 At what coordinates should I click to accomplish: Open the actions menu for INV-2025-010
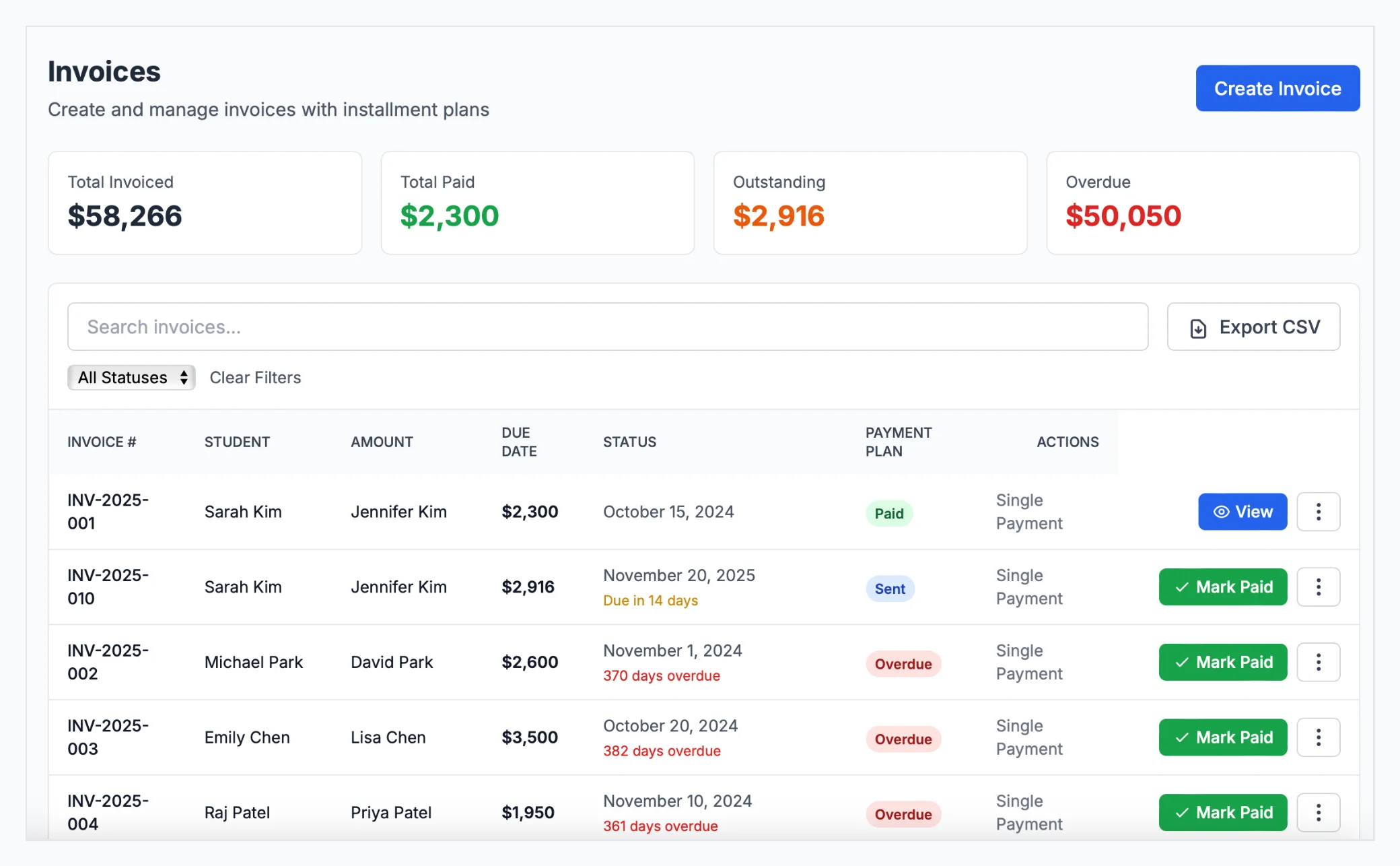1319,587
